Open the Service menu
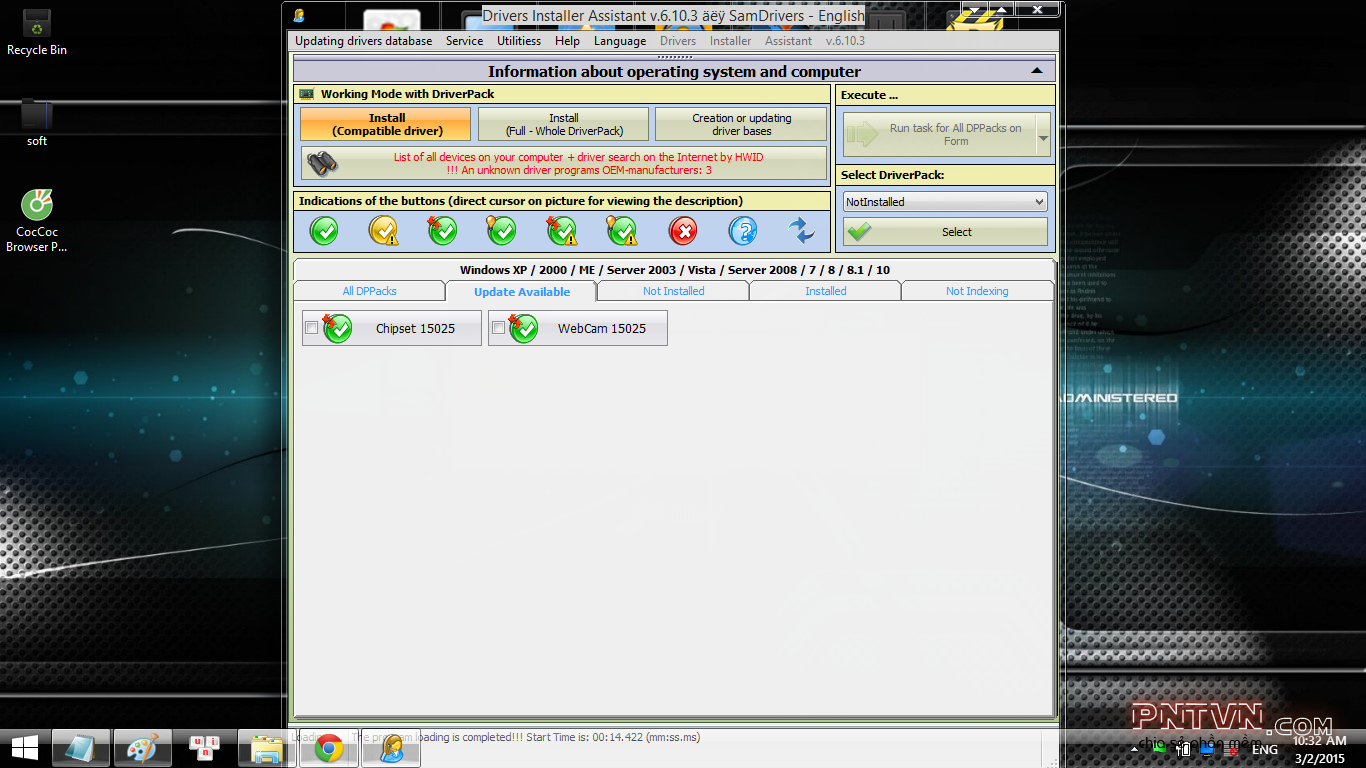The height and width of the screenshot is (768, 1366). pyautogui.click(x=464, y=41)
